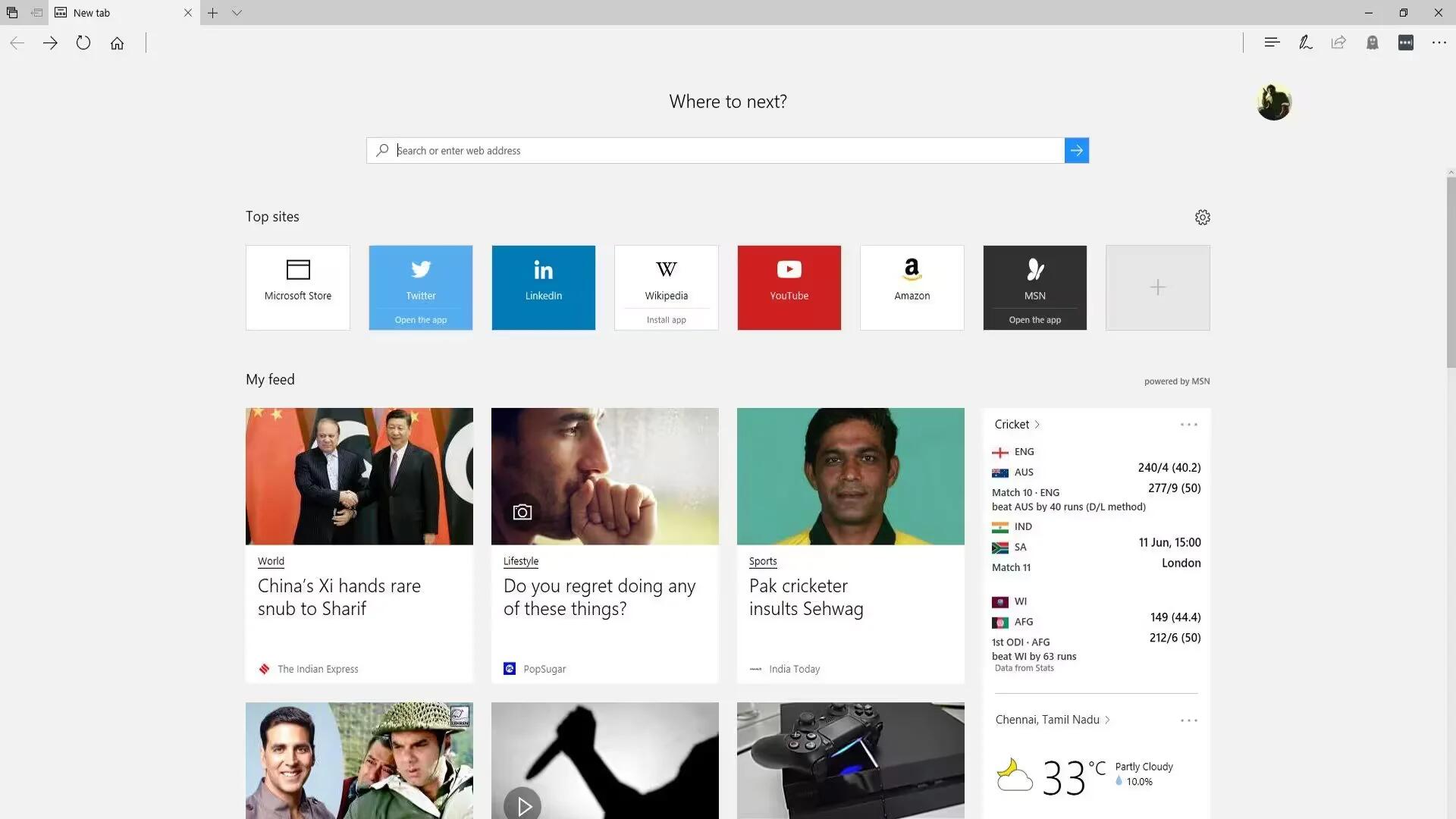Click Install app under Wikipedia
The height and width of the screenshot is (819, 1456).
coord(667,320)
